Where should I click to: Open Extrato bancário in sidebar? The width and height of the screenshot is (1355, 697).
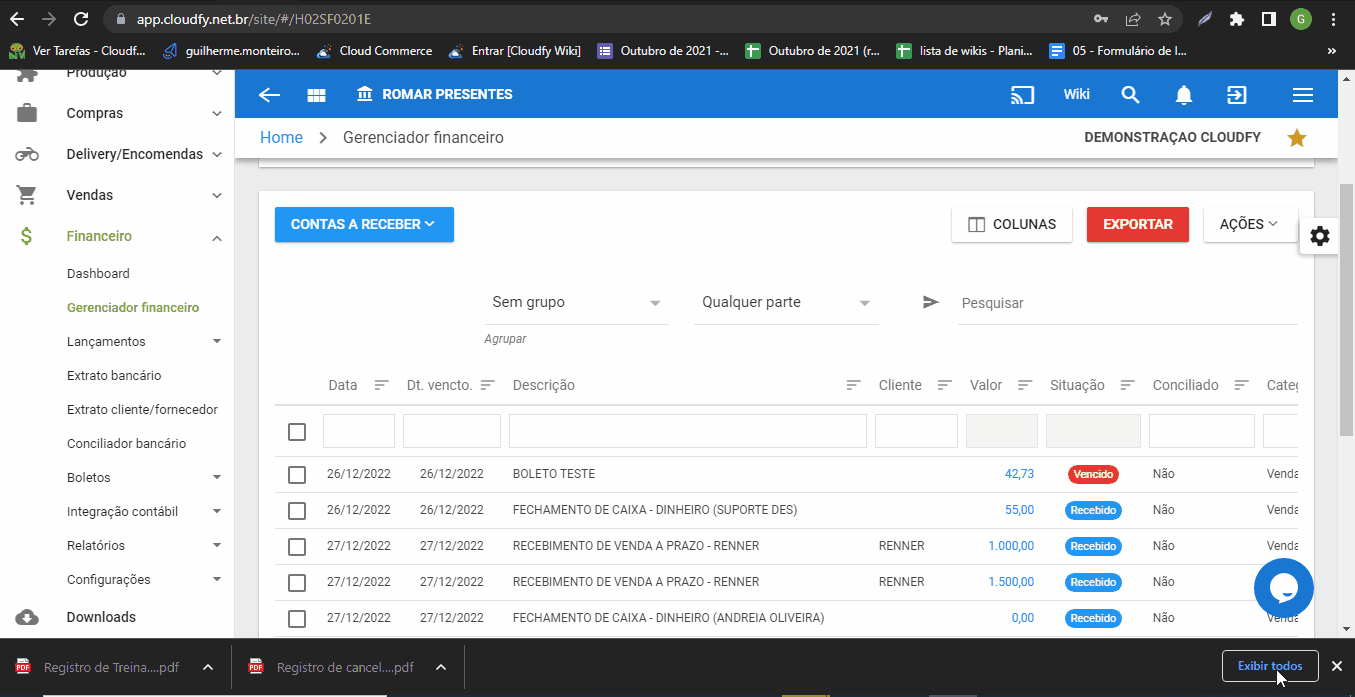tap(114, 376)
